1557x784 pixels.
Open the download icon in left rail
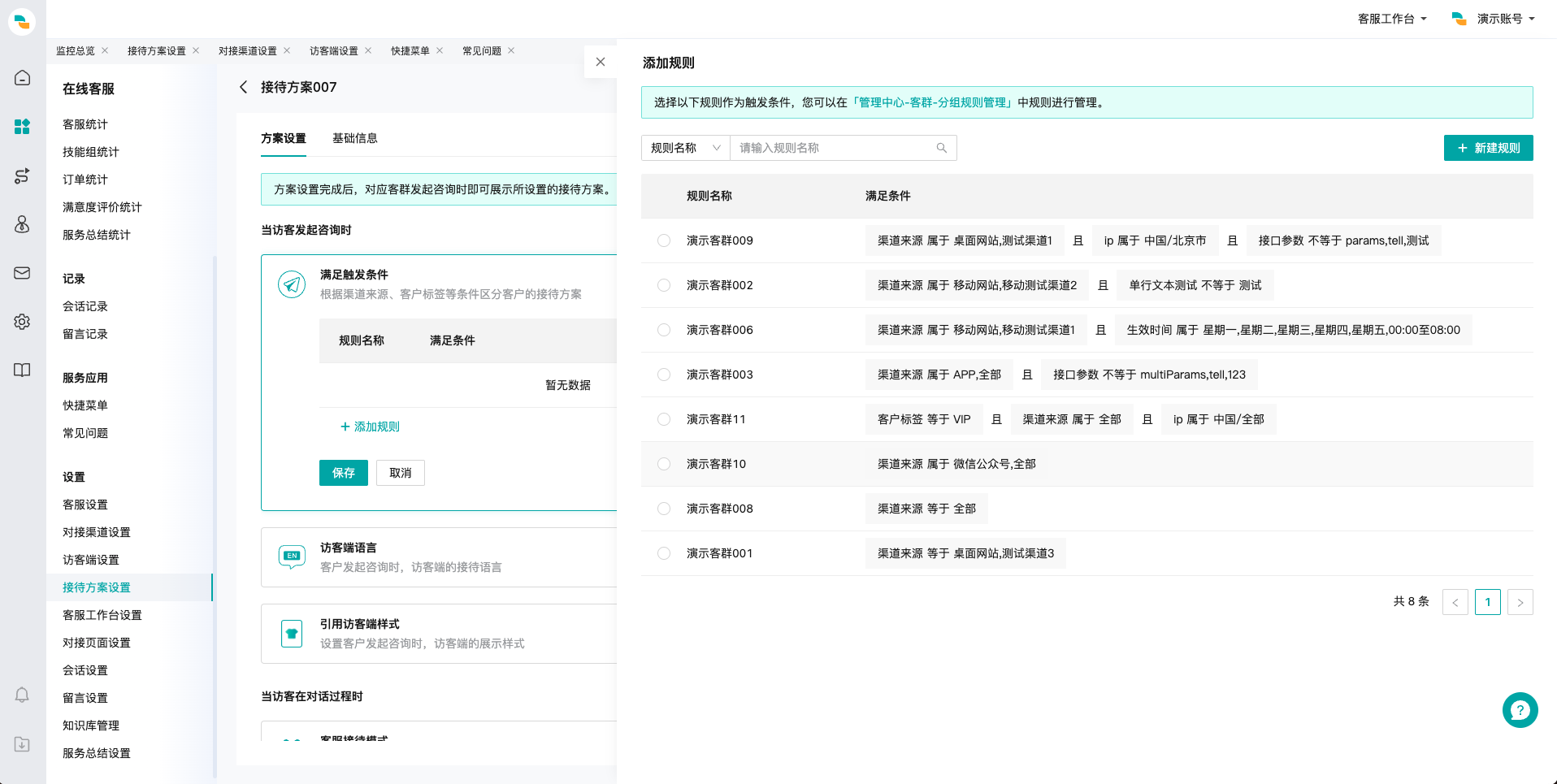[x=22, y=744]
